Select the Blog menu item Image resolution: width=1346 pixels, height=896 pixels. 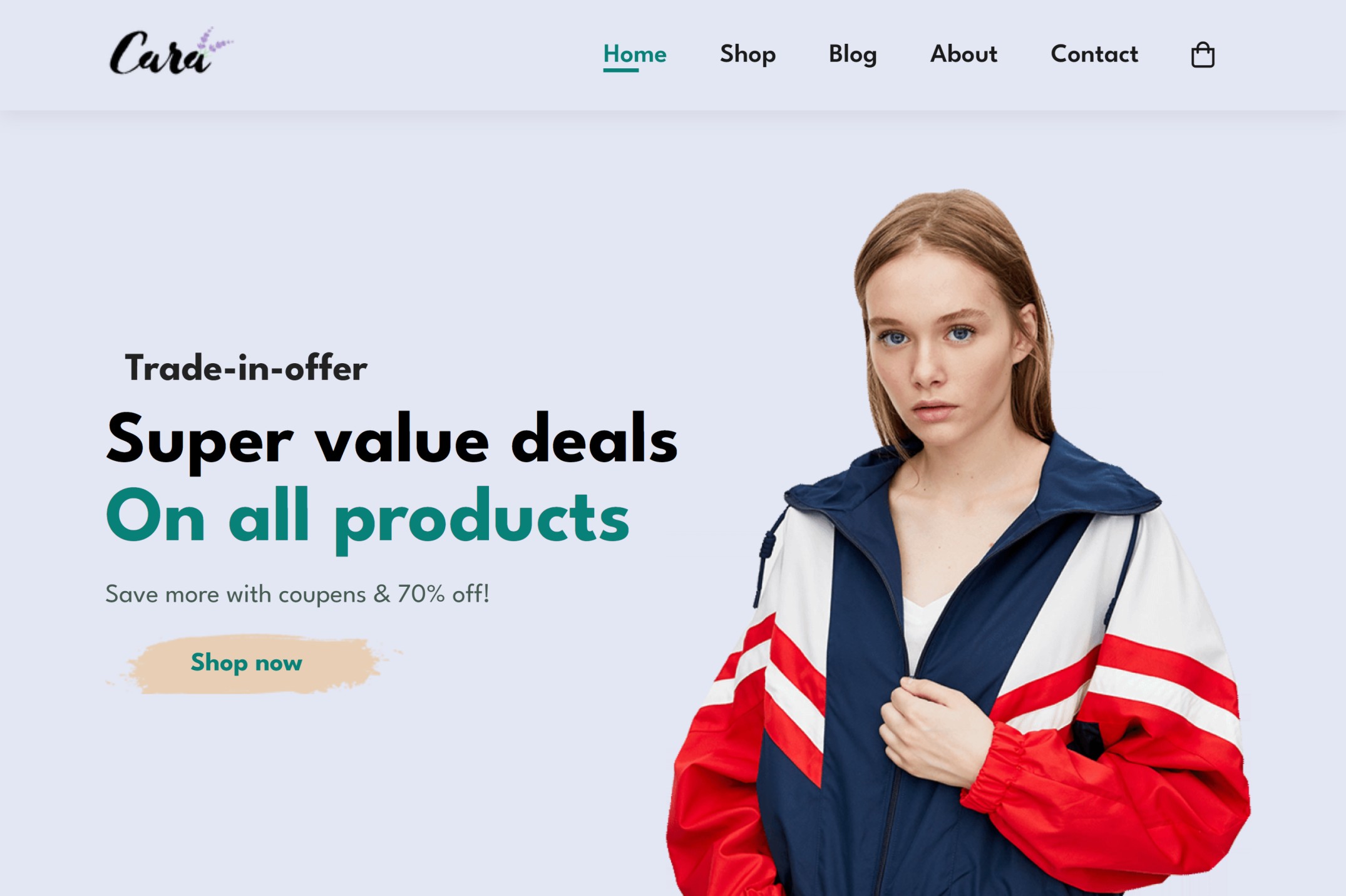[x=852, y=55]
